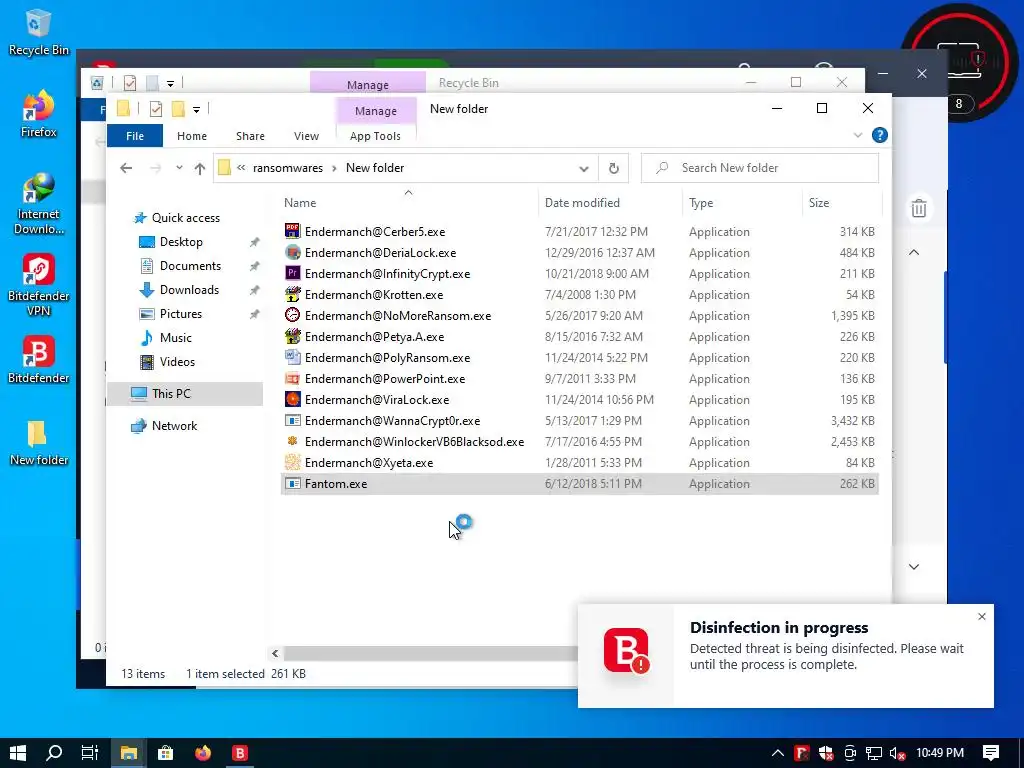Viewport: 1024px width, 768px height.
Task: Open the Action Center notifications icon
Action: coord(991,753)
